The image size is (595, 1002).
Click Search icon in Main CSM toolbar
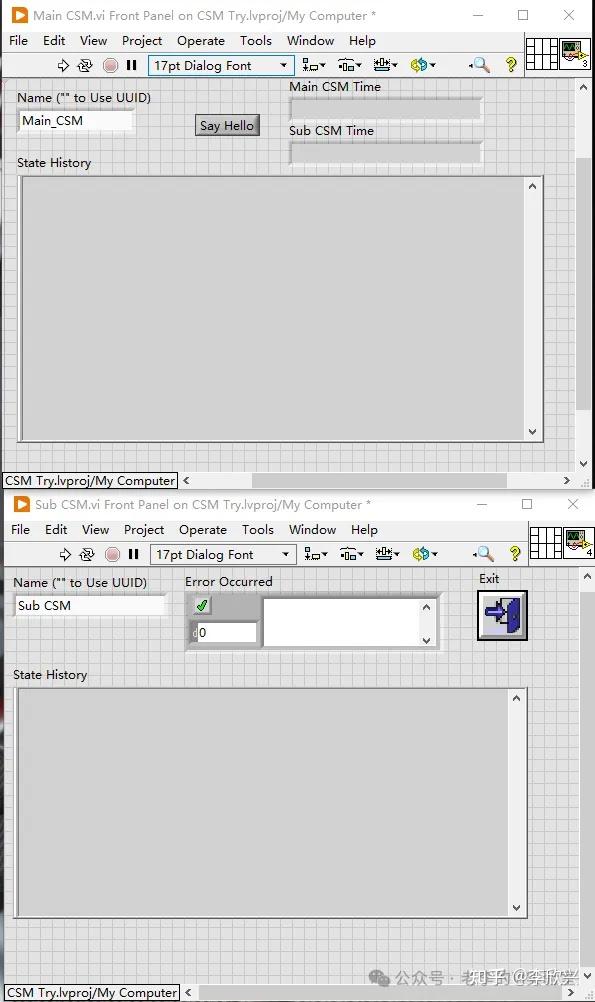click(x=479, y=65)
